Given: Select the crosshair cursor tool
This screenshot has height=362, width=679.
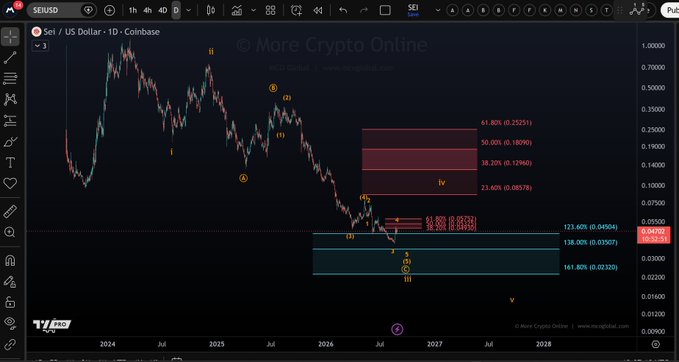Looking at the screenshot, I should (x=10, y=37).
